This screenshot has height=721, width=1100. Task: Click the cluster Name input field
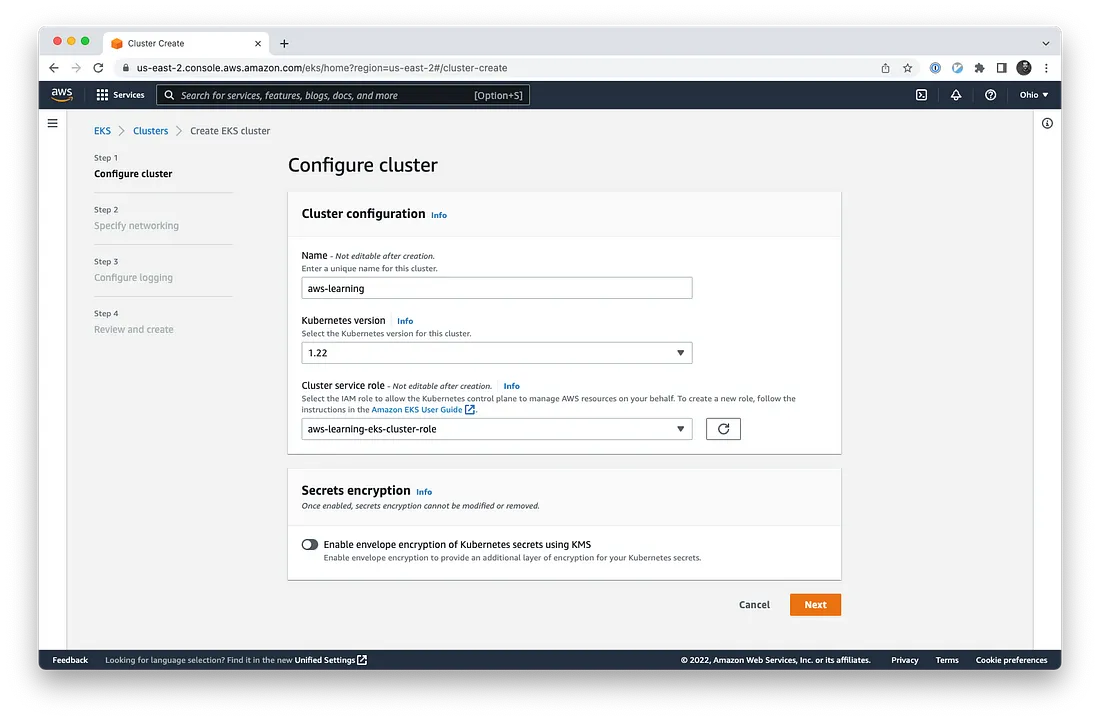click(497, 288)
